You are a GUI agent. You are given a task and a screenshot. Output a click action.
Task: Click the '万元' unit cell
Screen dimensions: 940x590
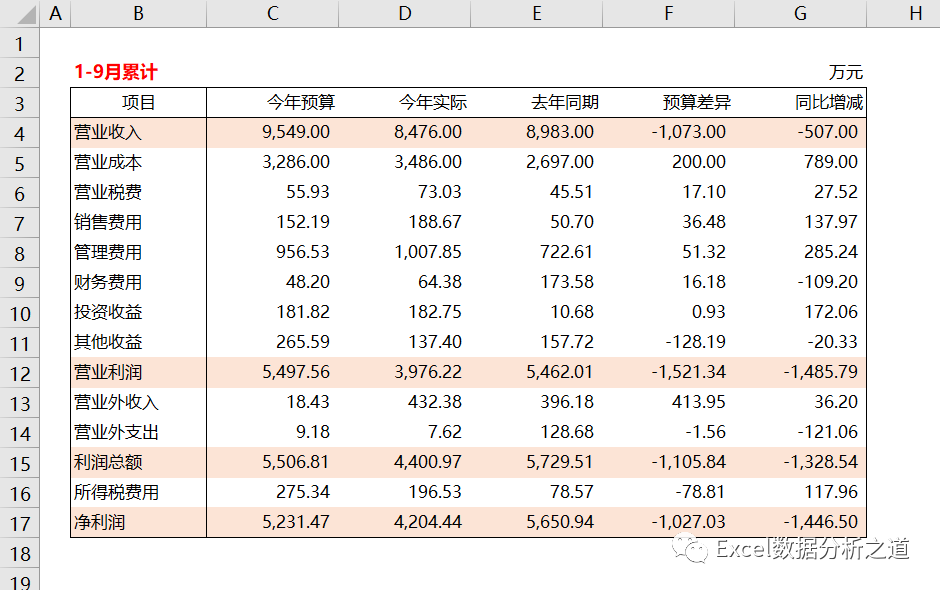click(800, 73)
